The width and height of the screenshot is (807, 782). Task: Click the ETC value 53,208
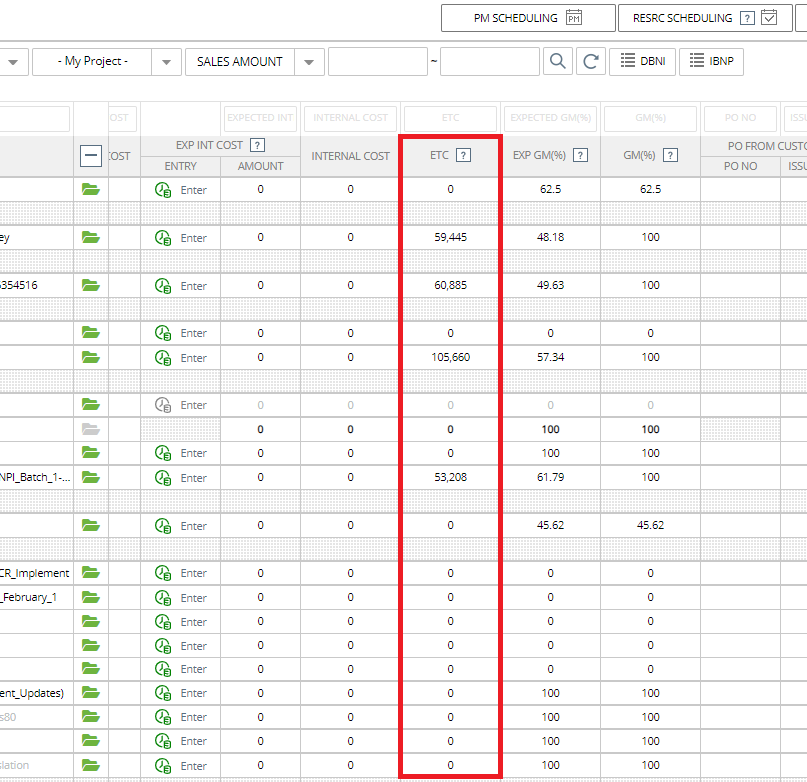pyautogui.click(x=450, y=477)
